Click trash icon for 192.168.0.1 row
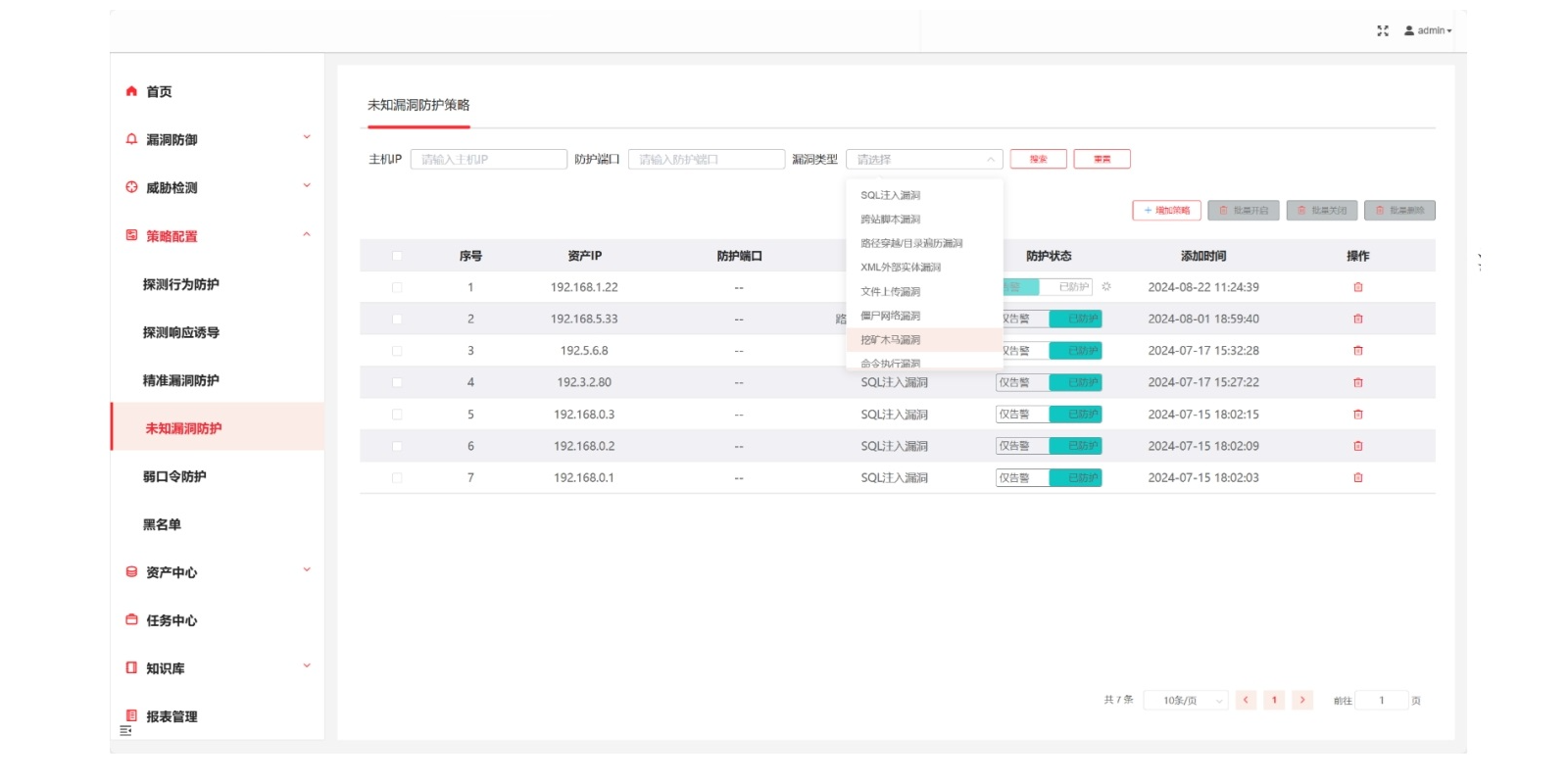The height and width of the screenshot is (784, 1568). pos(1357,478)
